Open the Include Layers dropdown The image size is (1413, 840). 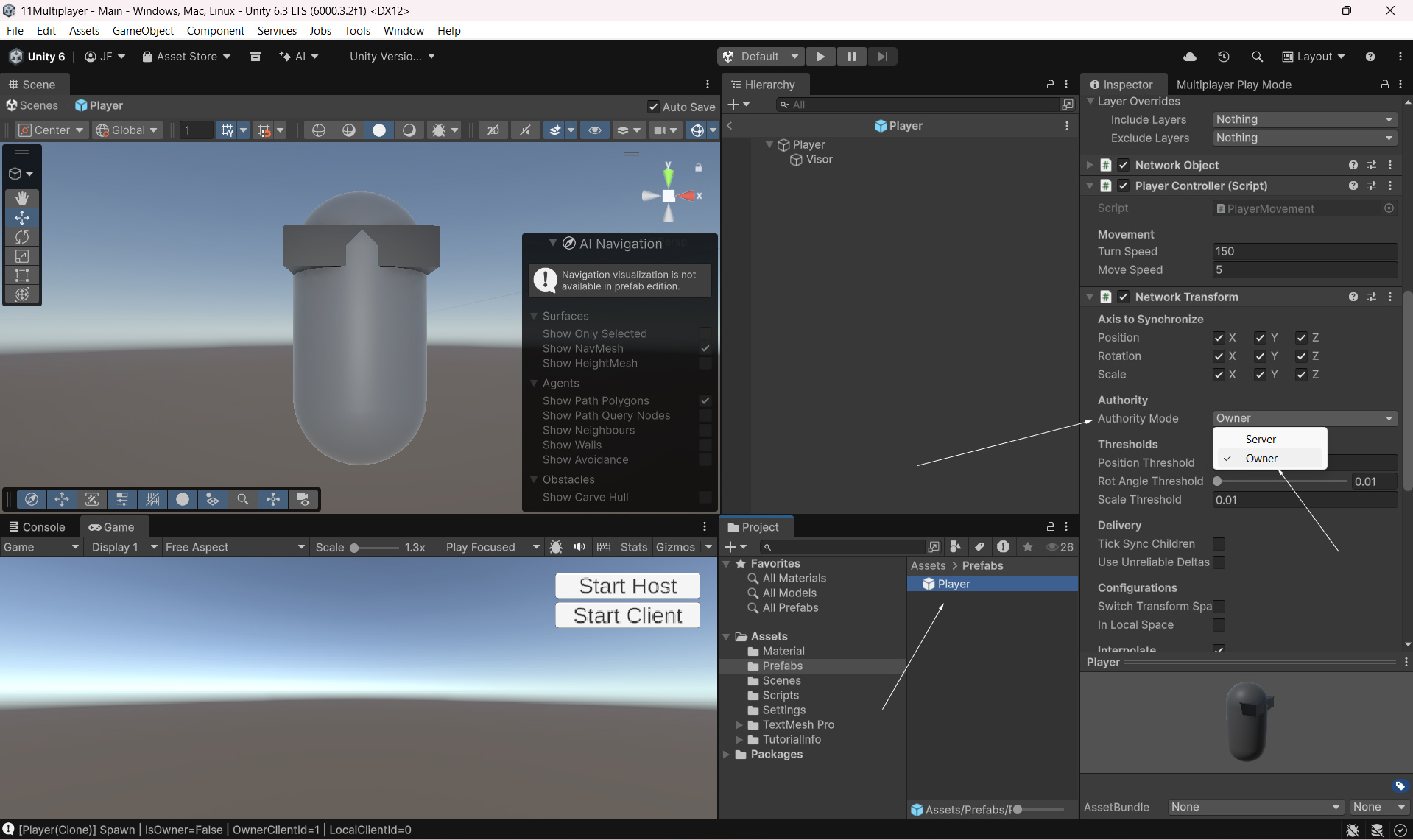click(x=1304, y=119)
